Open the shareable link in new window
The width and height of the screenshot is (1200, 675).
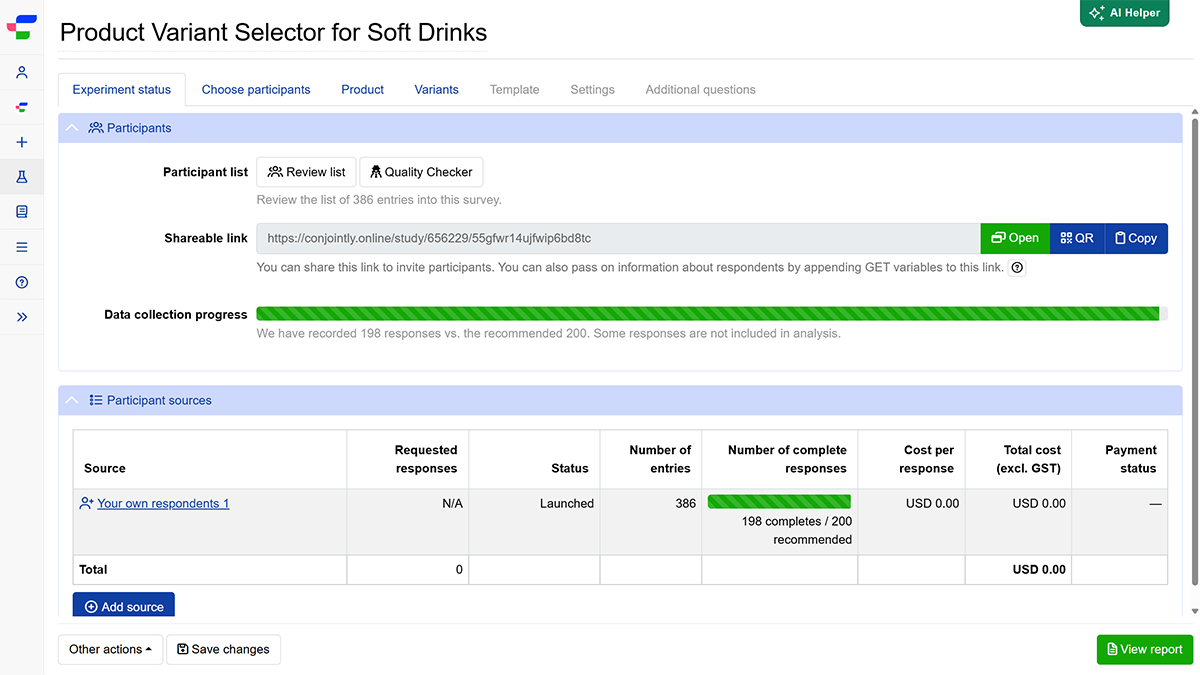point(1015,238)
